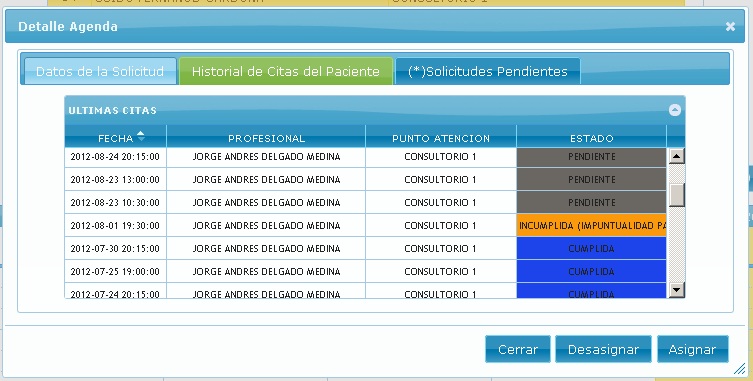The width and height of the screenshot is (753, 381).
Task: Click the CUMPLIDA status for 2012-07-30 appointment
Action: click(x=592, y=249)
